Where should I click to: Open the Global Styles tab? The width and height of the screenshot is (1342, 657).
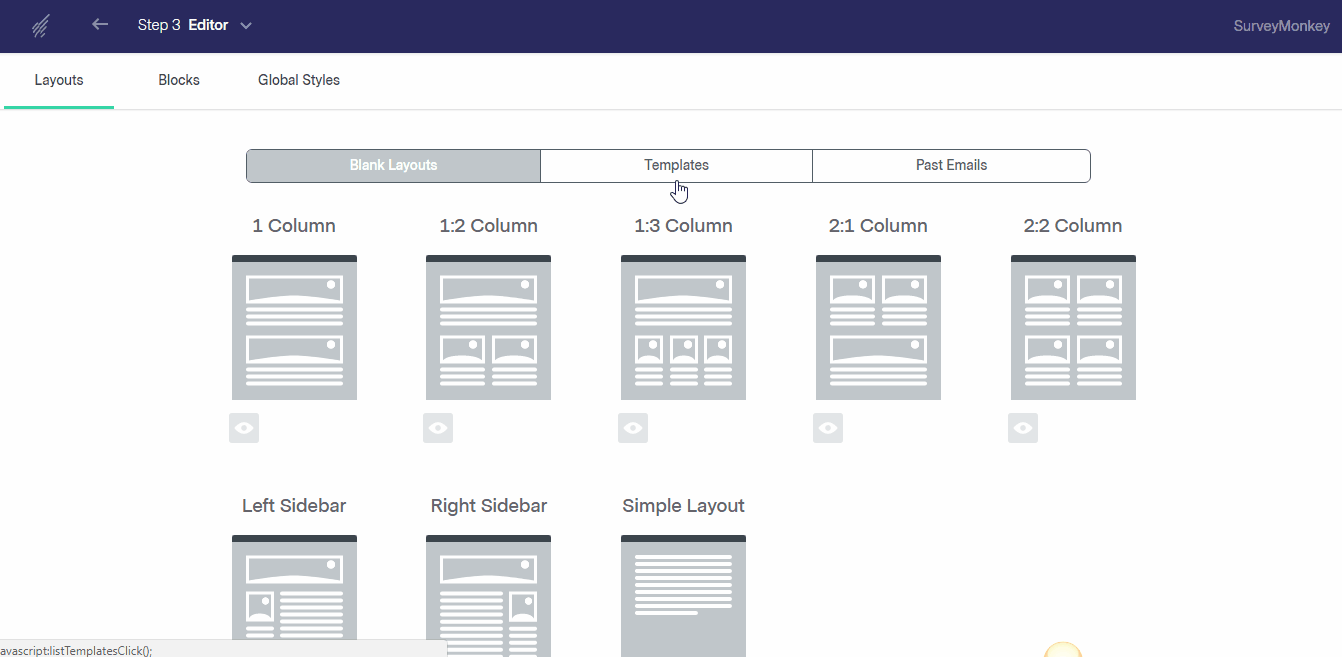pos(299,80)
